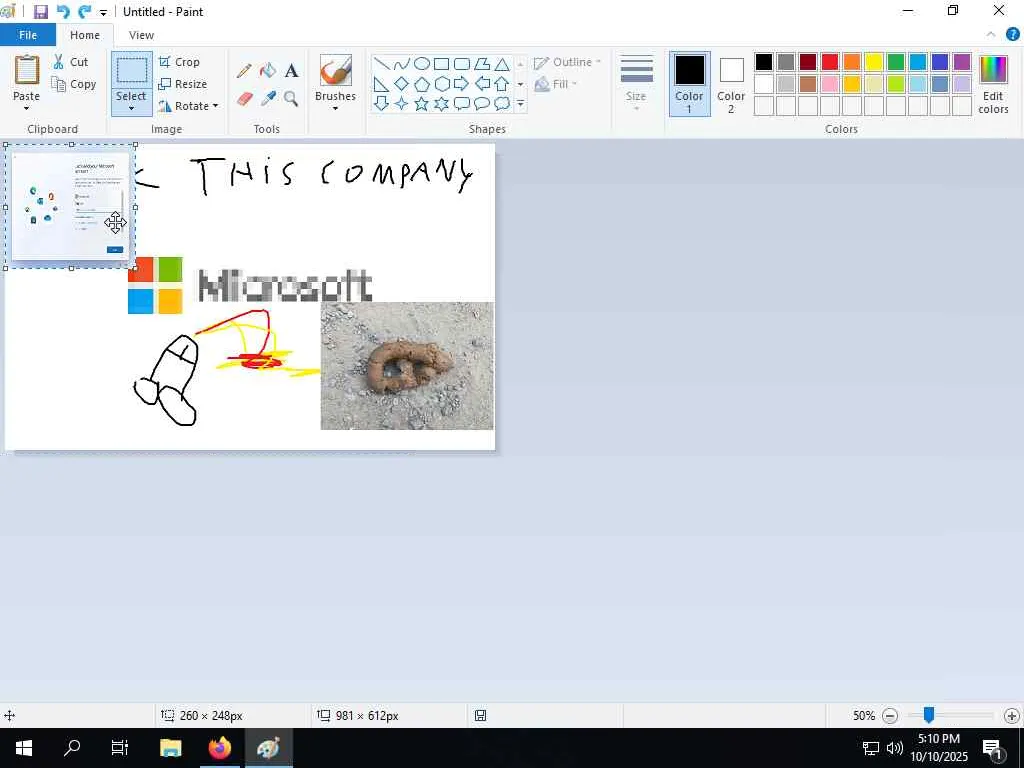
Task: Click the Edit colors button
Action: tap(993, 84)
